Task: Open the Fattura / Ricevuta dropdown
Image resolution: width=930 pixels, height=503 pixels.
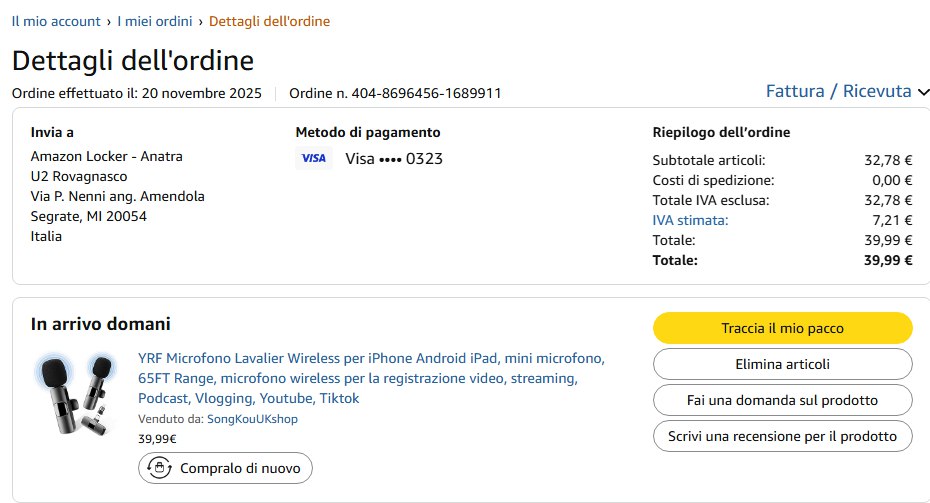Action: [847, 91]
